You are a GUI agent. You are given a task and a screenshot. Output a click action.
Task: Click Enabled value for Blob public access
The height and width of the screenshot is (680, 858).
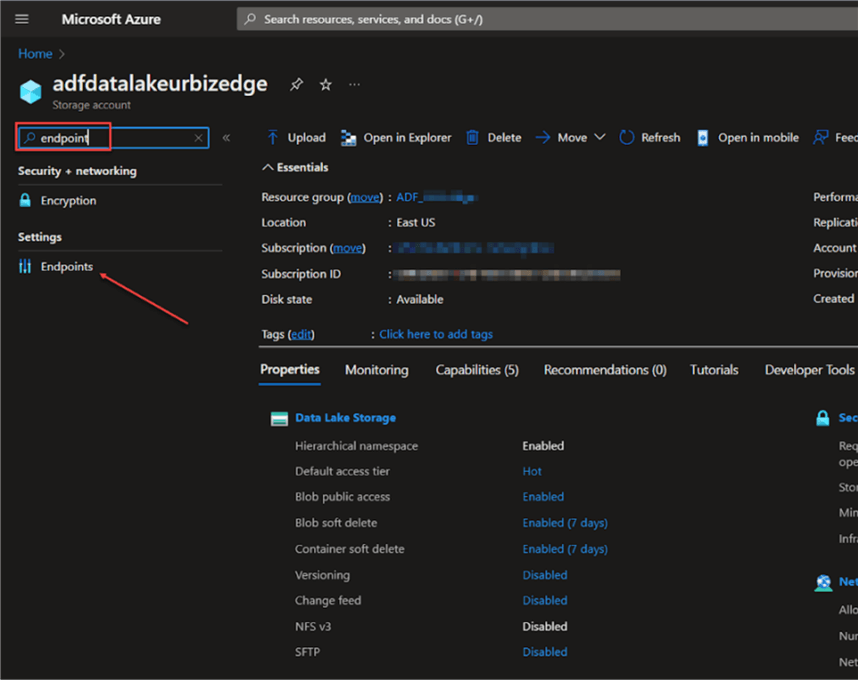[x=543, y=497]
